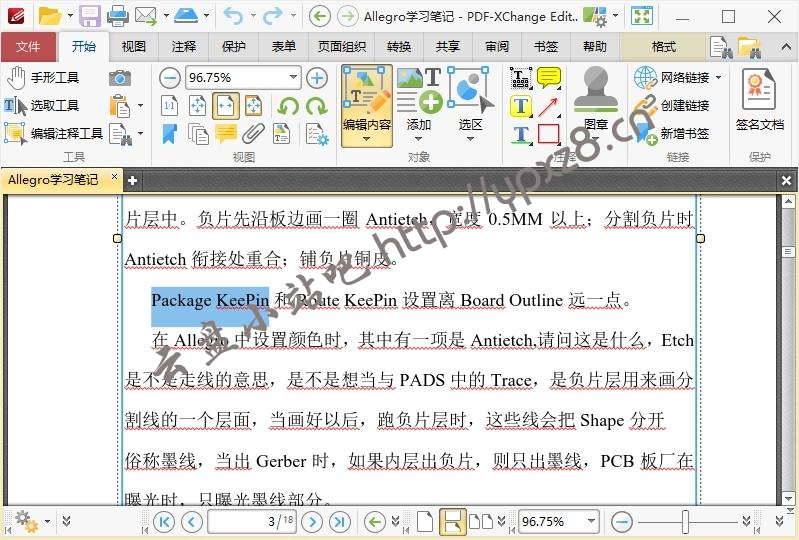
Task: Open the paste options dropdown arrow
Action: pyautogui.click(x=141, y=106)
